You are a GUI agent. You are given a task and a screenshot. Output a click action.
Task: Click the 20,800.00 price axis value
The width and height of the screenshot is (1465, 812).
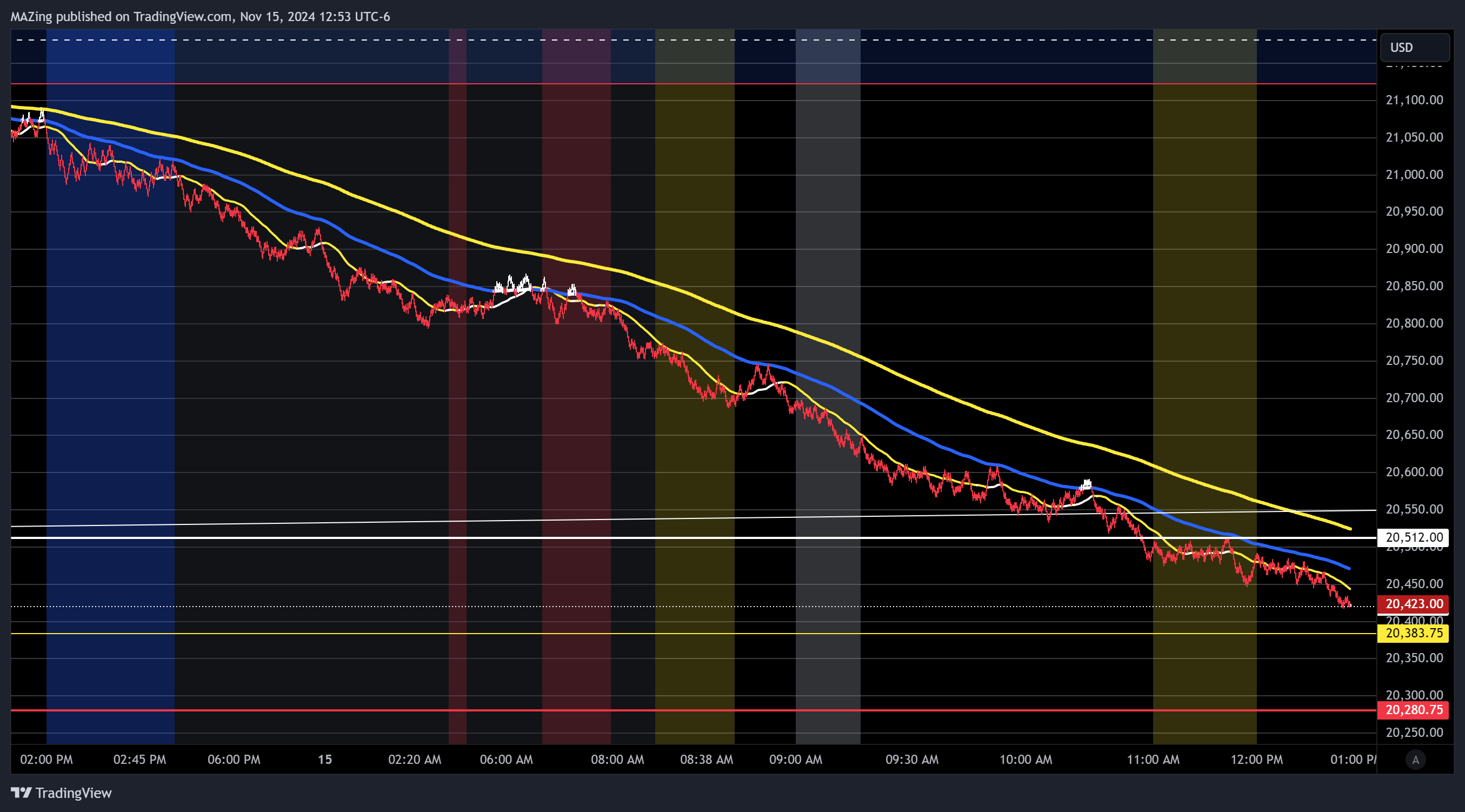pyautogui.click(x=1414, y=323)
